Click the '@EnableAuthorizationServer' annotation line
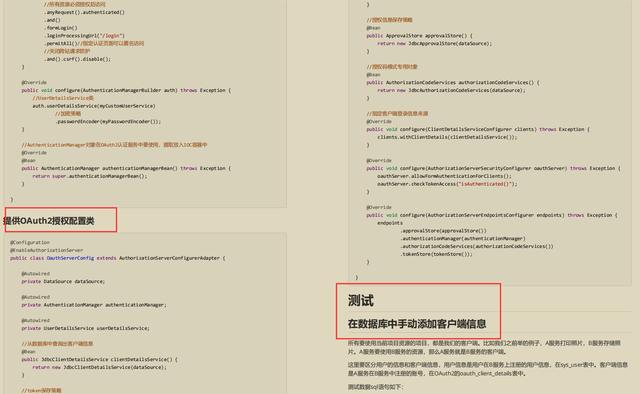The image size is (640, 394). point(47,250)
